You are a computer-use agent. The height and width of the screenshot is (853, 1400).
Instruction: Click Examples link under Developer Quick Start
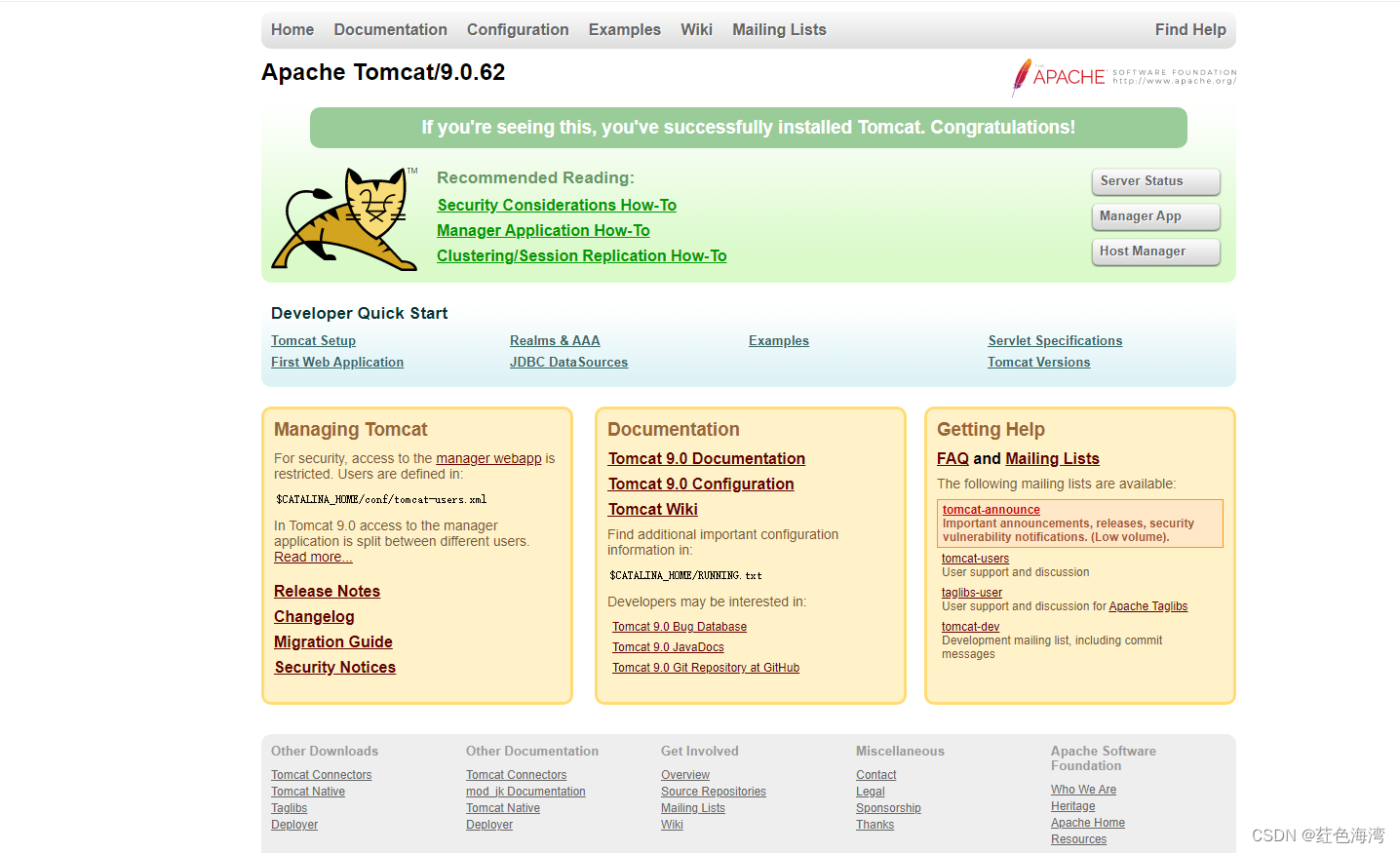(779, 340)
